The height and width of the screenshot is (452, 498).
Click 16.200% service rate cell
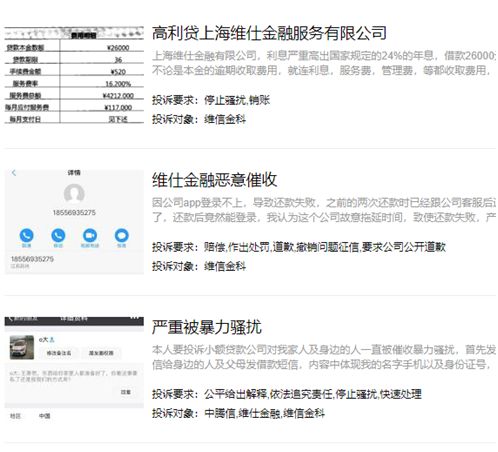tap(118, 84)
